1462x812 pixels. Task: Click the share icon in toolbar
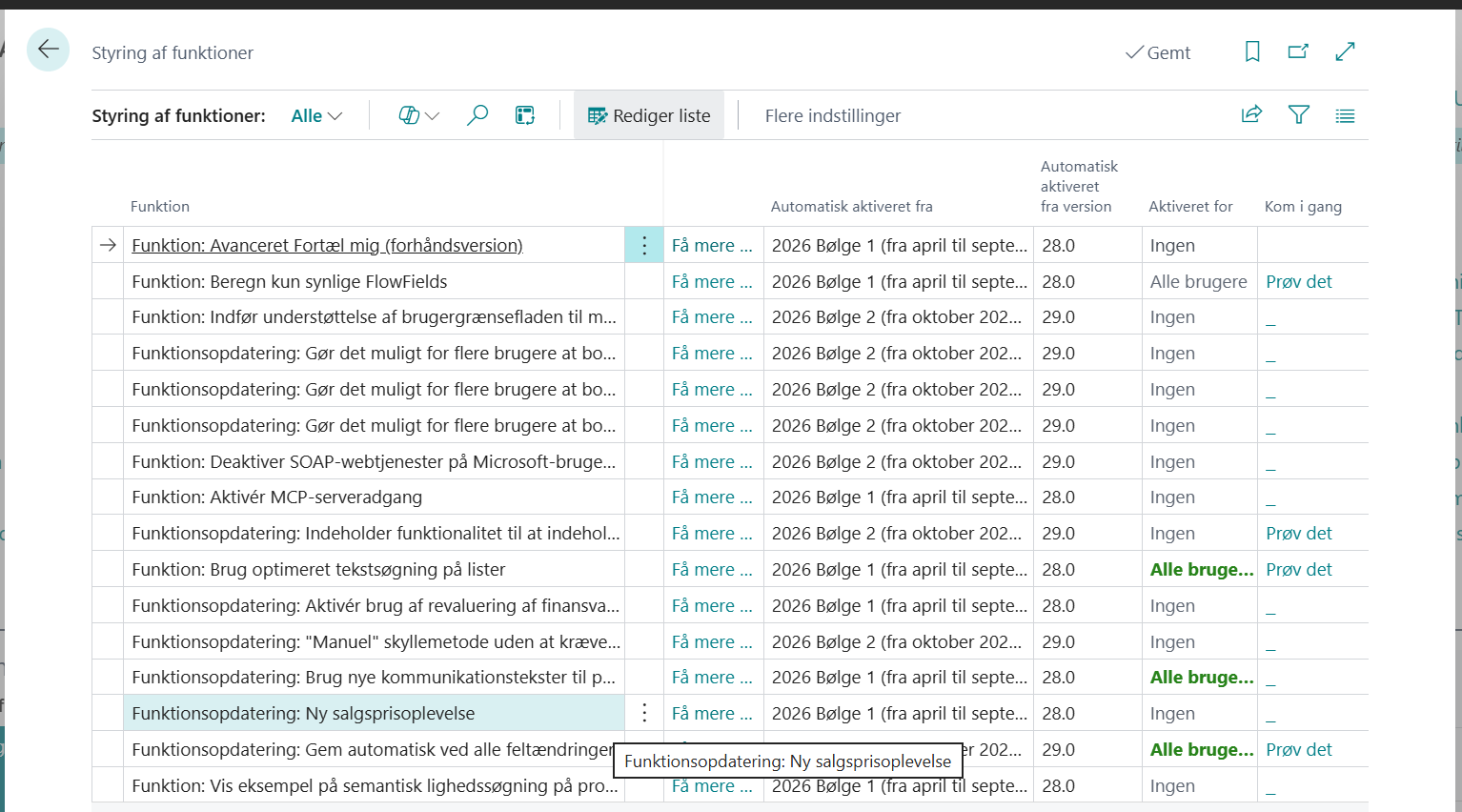(x=1251, y=115)
